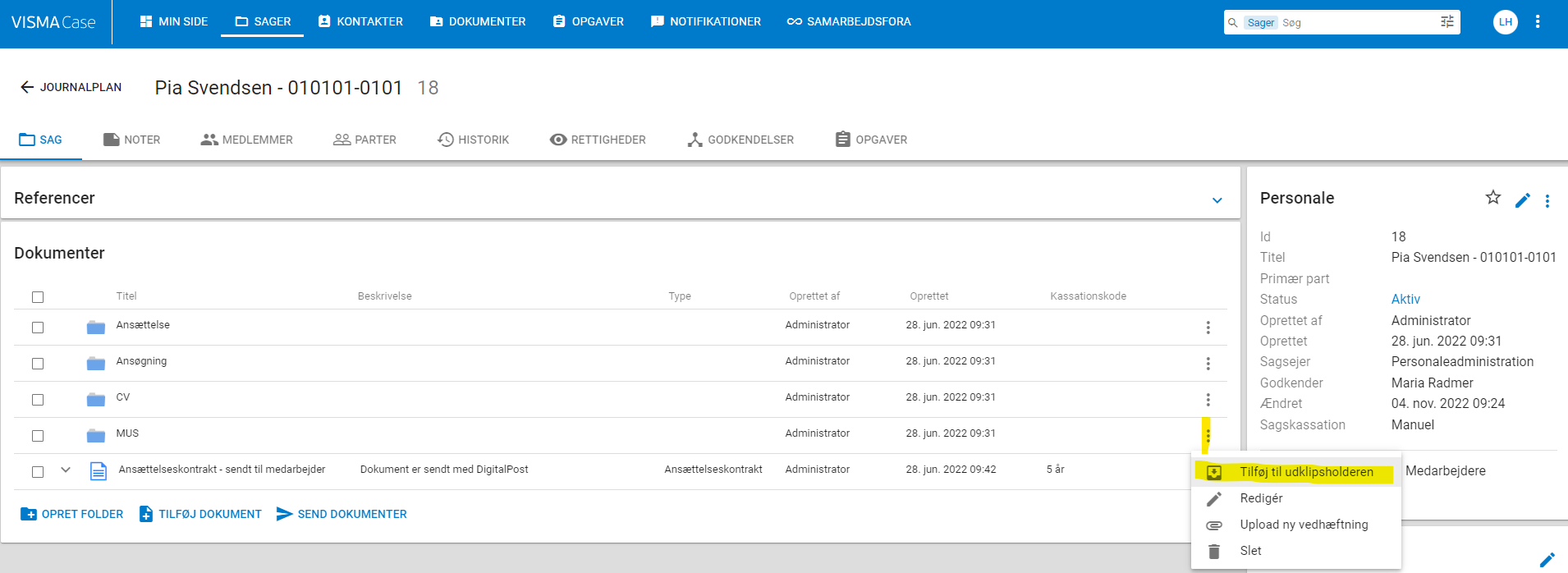Viewport: 1568px width, 573px height.
Task: Switch to the case OPGAVER tab
Action: 872,140
